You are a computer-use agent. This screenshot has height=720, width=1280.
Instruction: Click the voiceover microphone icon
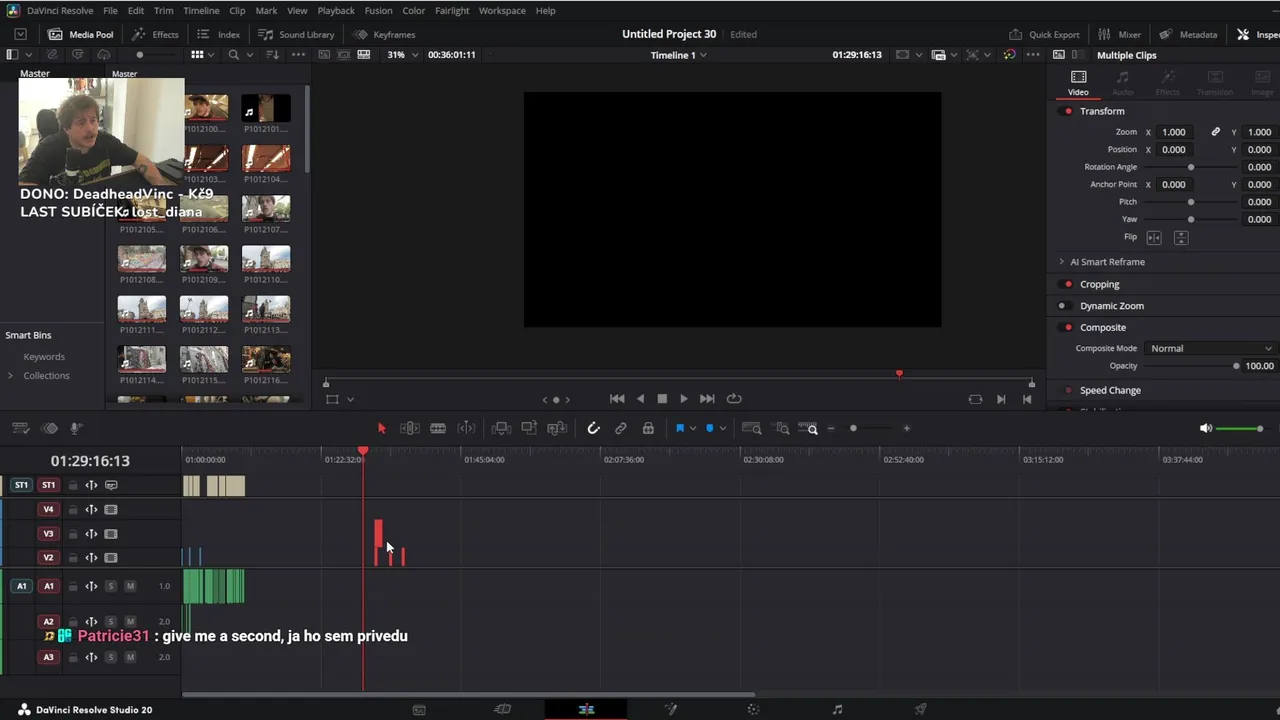75,428
